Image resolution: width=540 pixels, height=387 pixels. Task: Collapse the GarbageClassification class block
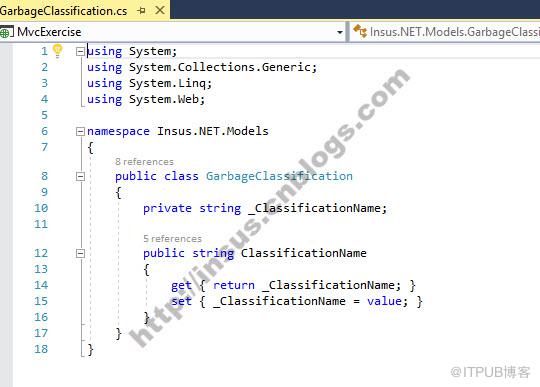[80, 176]
